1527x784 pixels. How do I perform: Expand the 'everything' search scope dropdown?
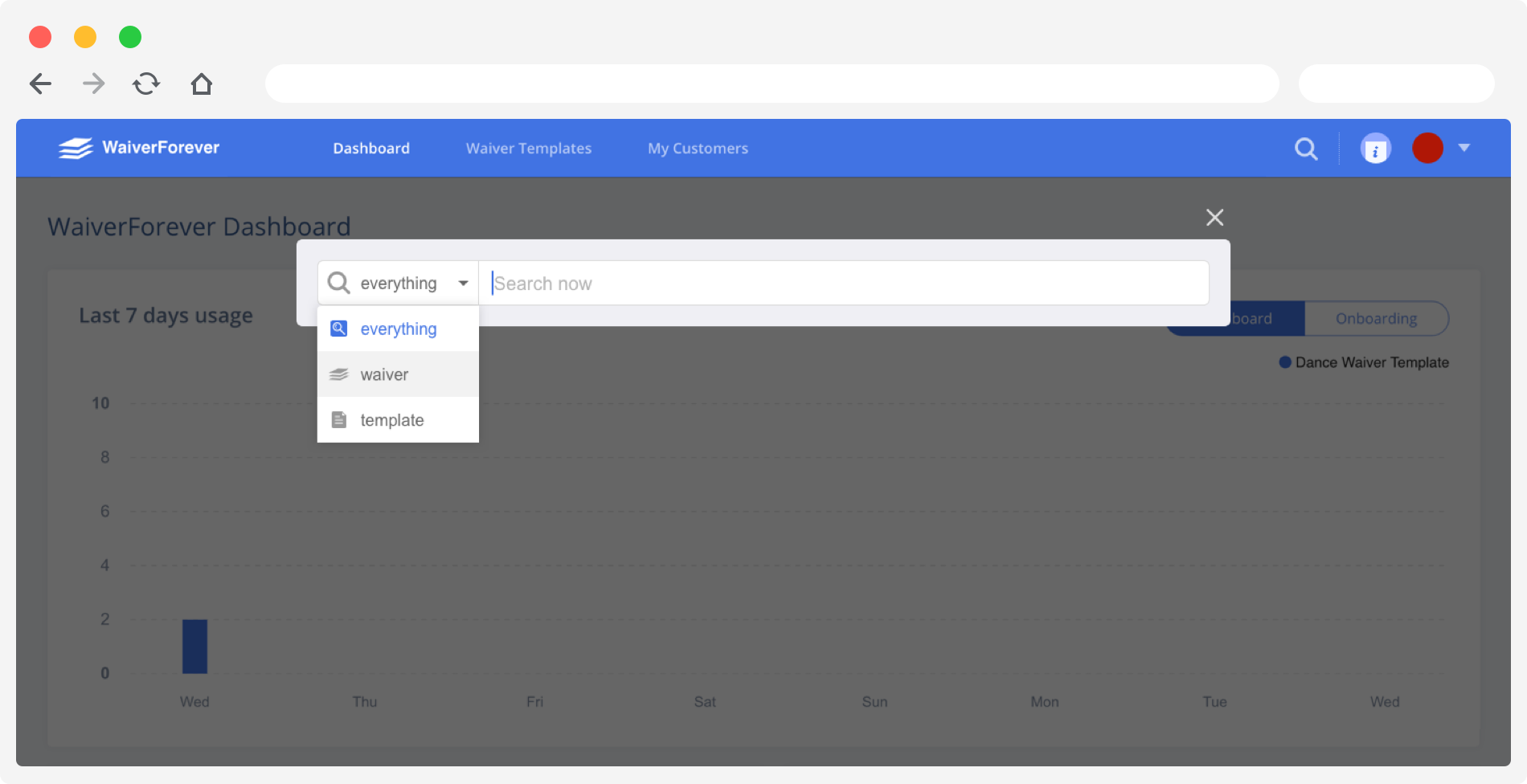tap(463, 283)
